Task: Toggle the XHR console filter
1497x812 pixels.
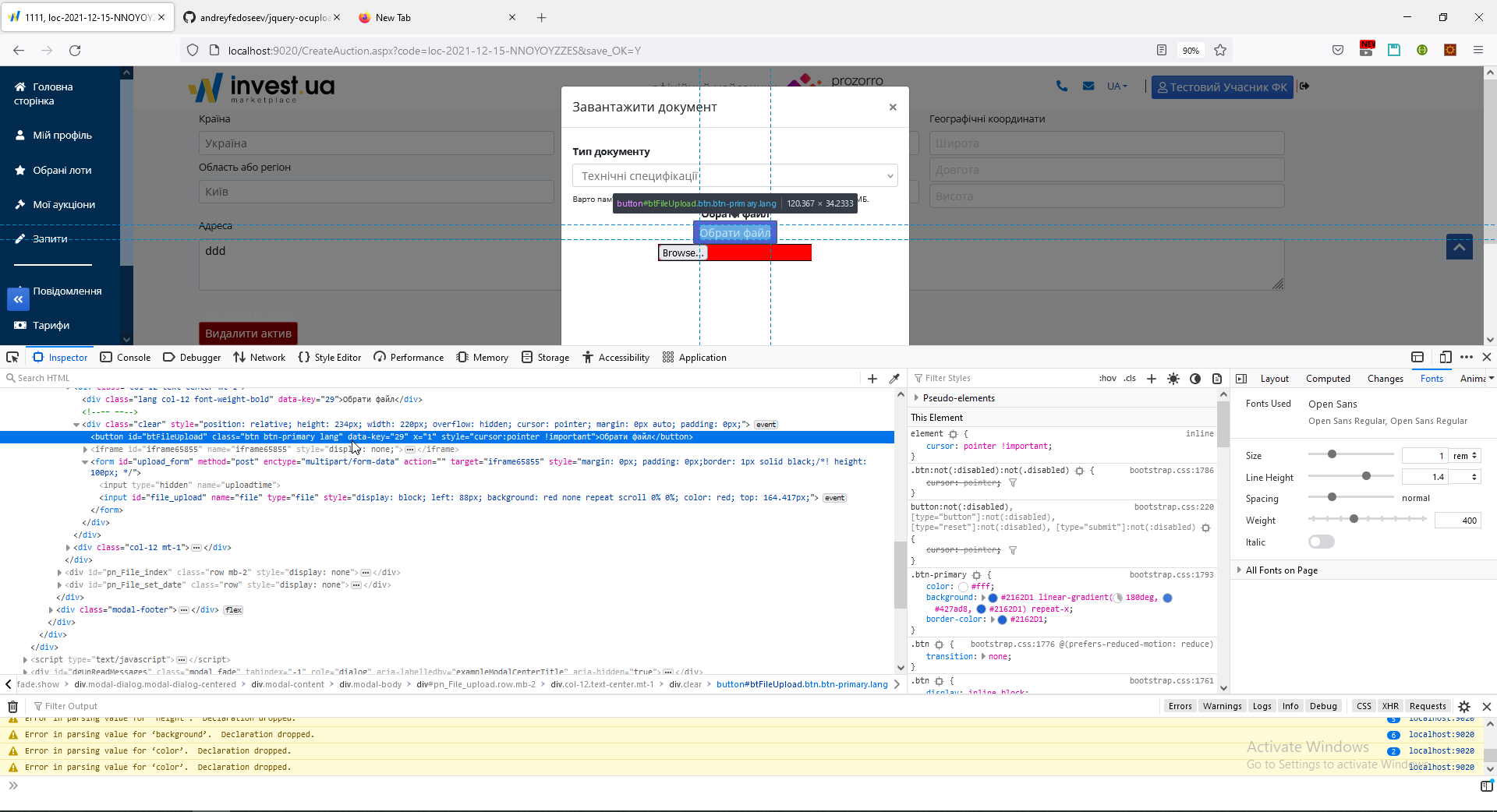Action: tap(1390, 707)
